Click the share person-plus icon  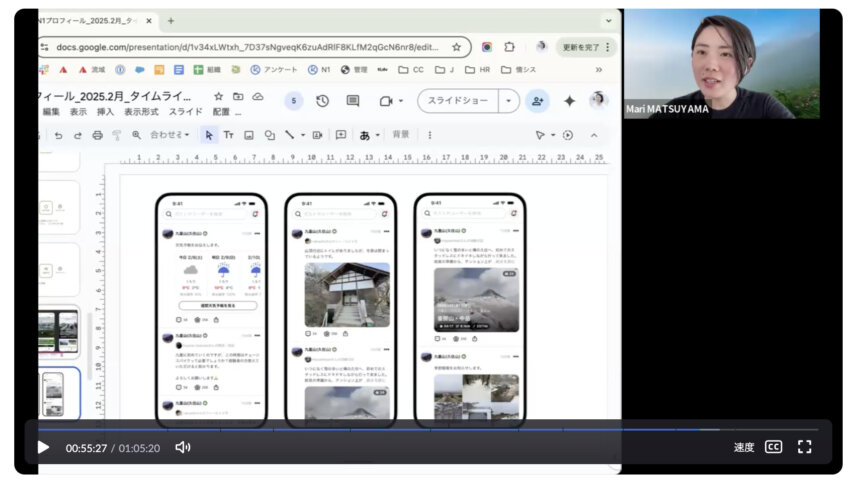coord(538,101)
